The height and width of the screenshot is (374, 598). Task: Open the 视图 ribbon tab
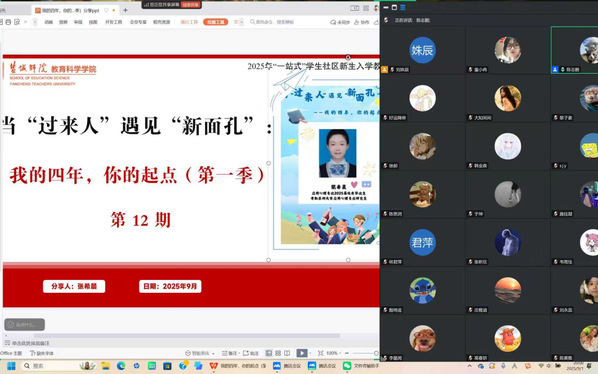click(x=93, y=22)
